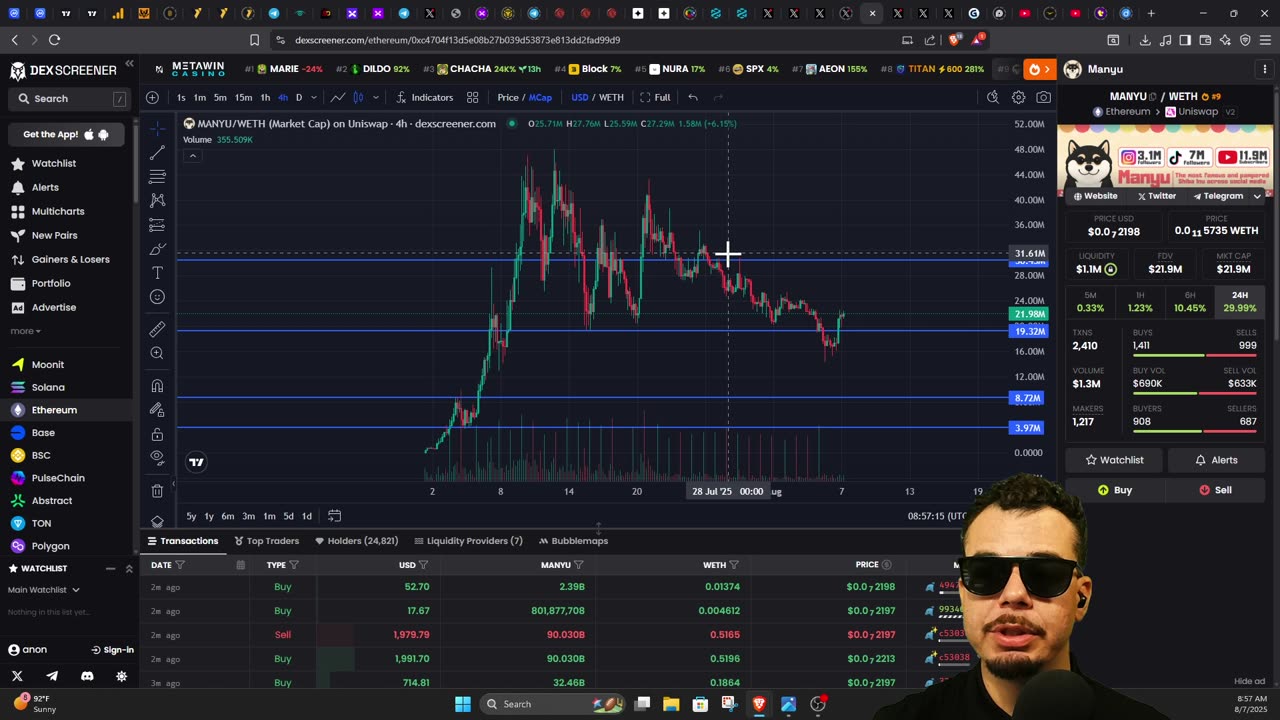Click the 19.32M price line label
This screenshot has height=720, width=1280.
coord(1028,331)
